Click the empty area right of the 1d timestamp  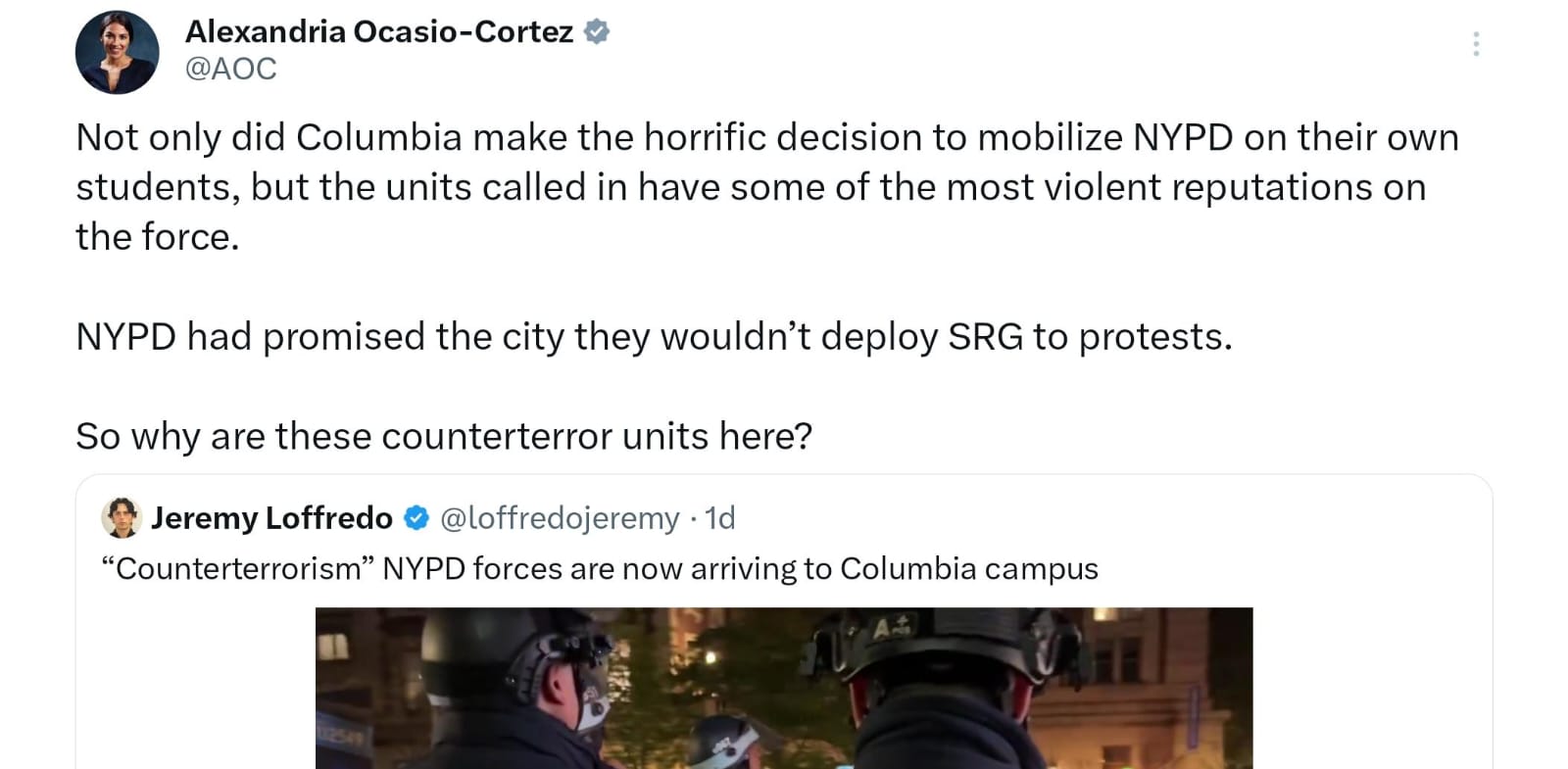1078,517
